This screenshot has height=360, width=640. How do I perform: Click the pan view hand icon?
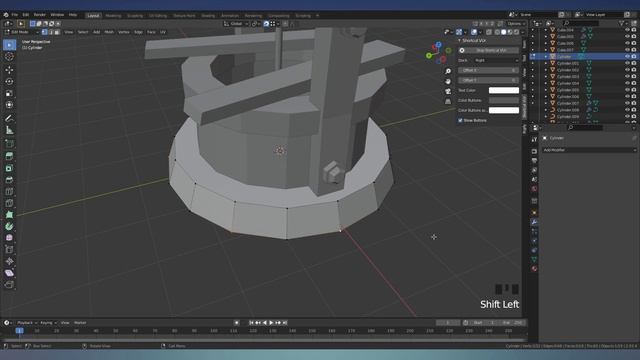tap(448, 81)
